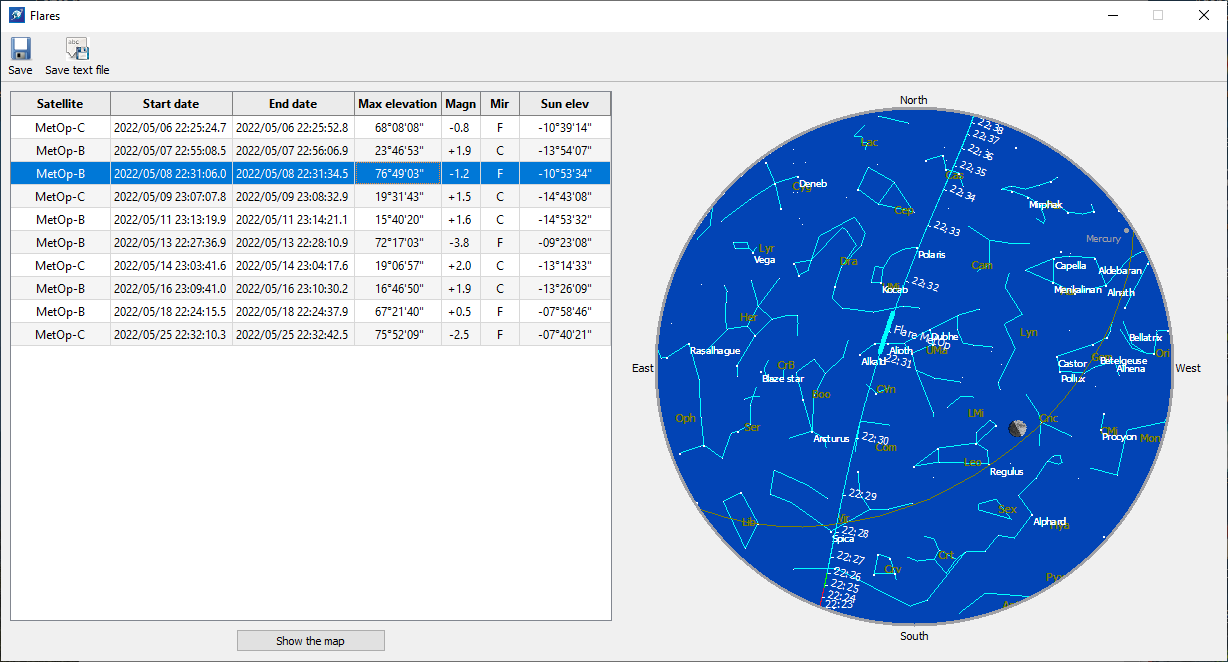Click the Pollux star label
The height and width of the screenshot is (662, 1228).
[x=1073, y=379]
